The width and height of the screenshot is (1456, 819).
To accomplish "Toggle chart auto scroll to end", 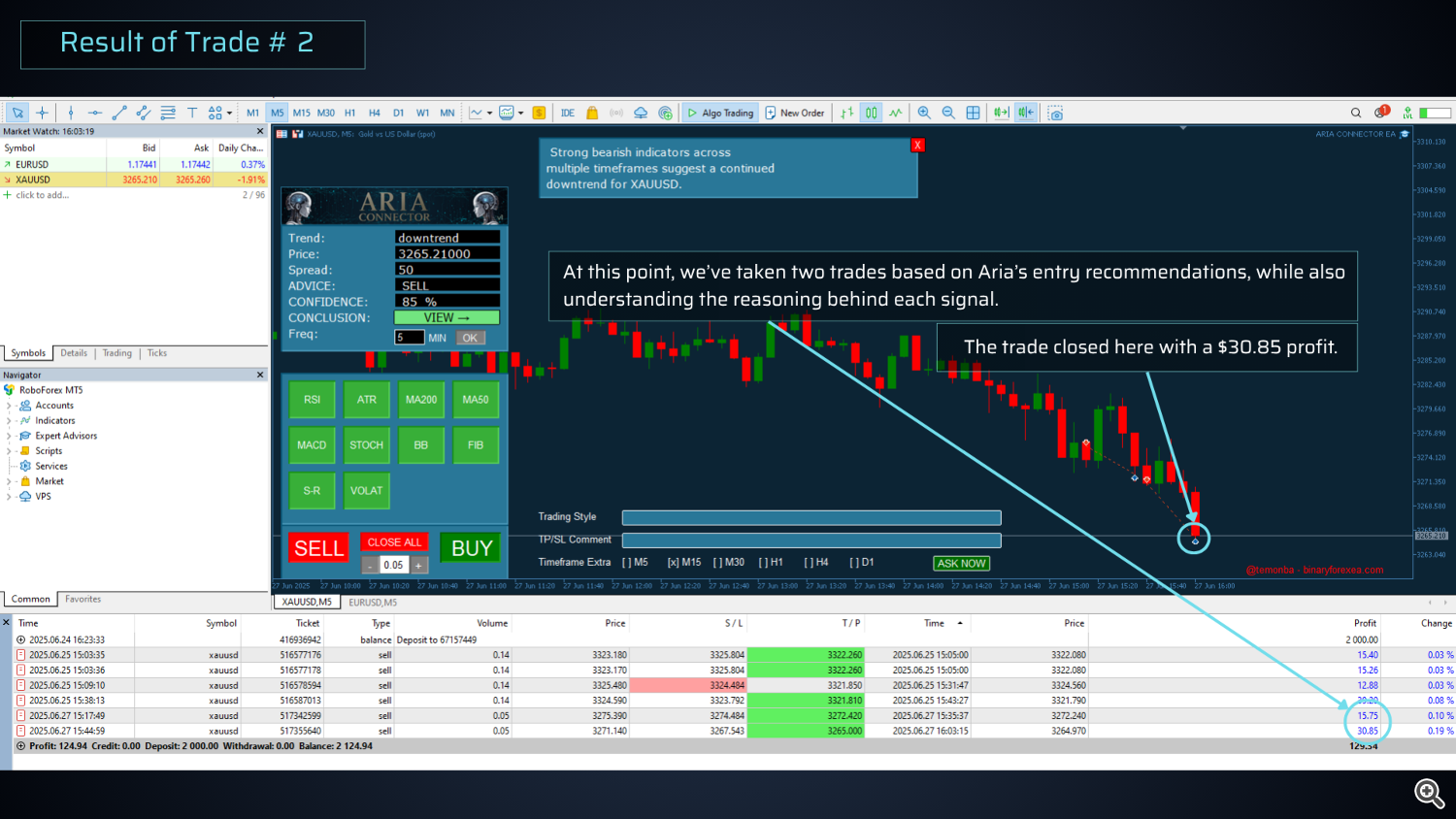I will click(1001, 113).
